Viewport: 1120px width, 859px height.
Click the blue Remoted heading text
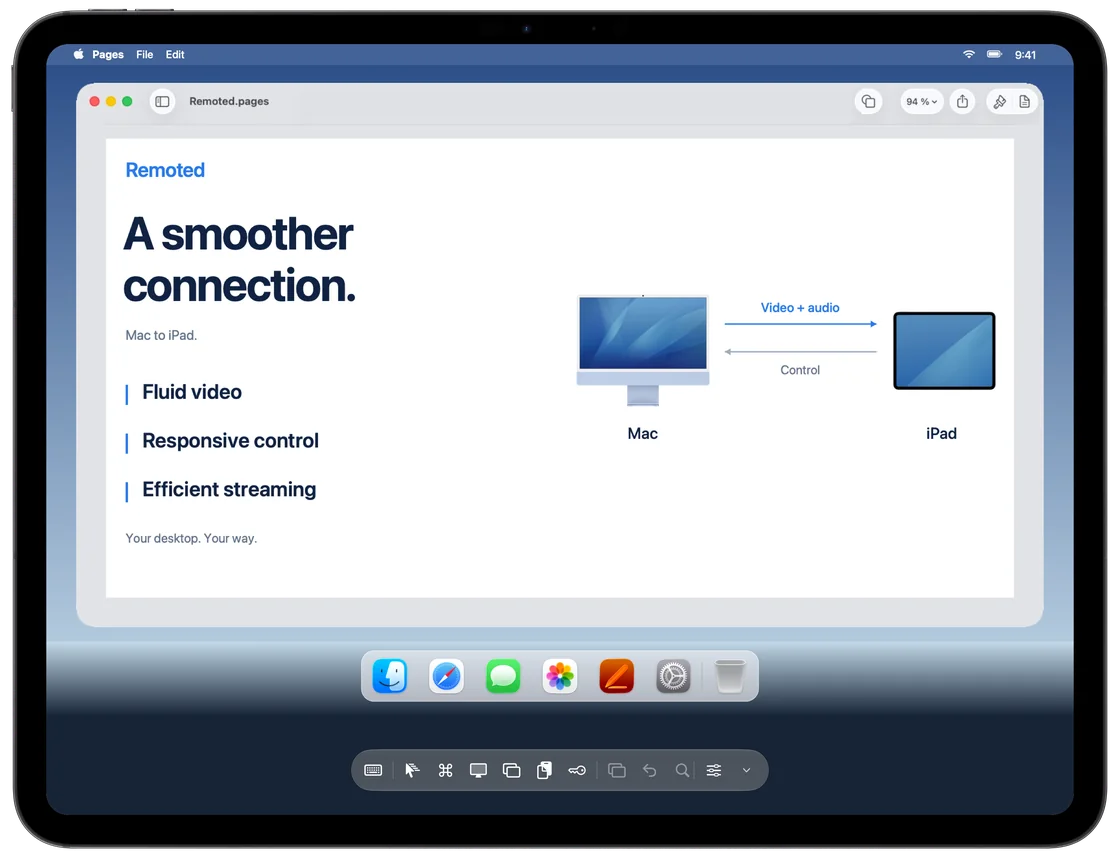click(165, 170)
